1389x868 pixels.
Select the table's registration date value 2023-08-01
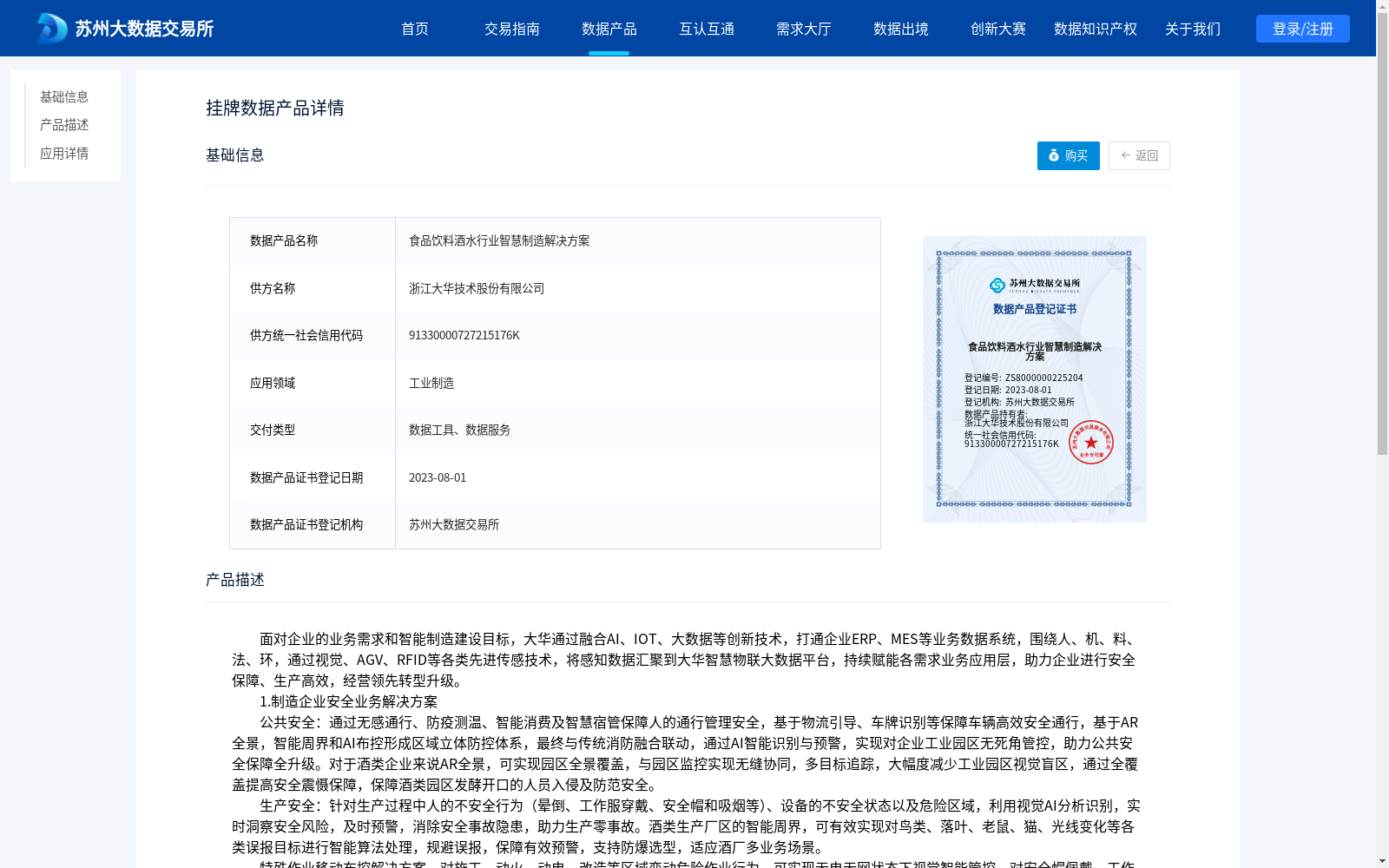pyautogui.click(x=438, y=477)
